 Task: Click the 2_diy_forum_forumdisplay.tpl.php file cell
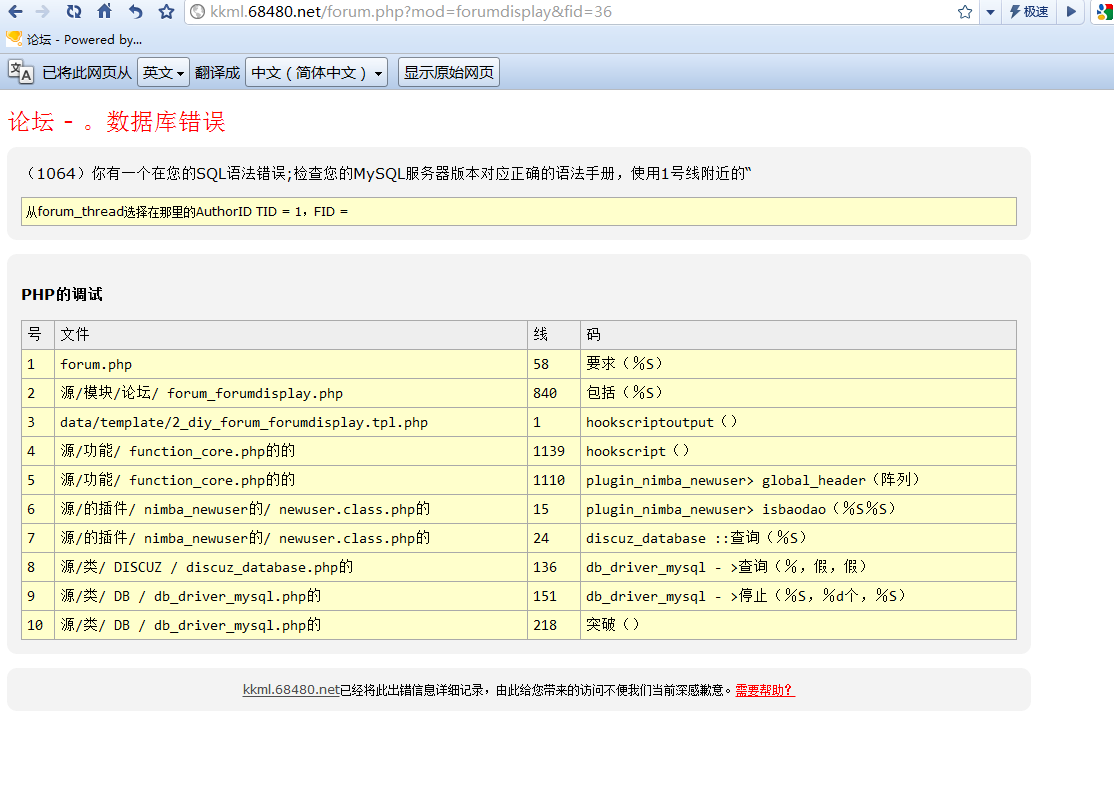291,422
